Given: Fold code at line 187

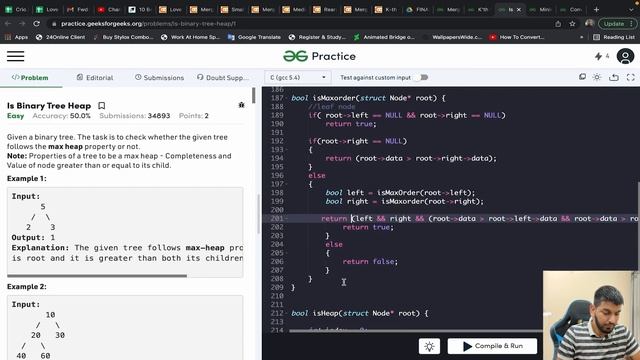Looking at the screenshot, I should click(x=286, y=98).
